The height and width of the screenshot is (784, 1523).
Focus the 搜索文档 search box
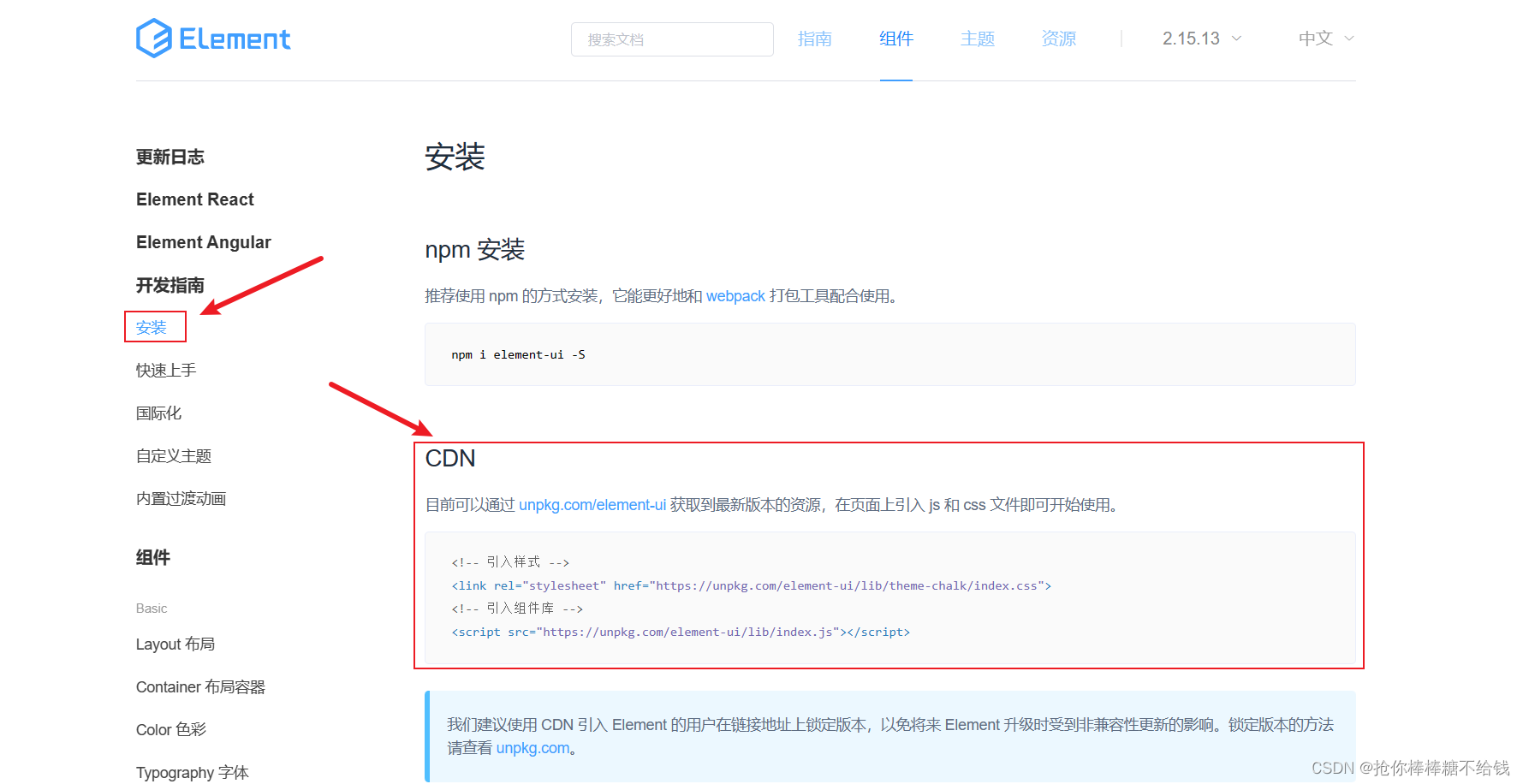tap(672, 39)
